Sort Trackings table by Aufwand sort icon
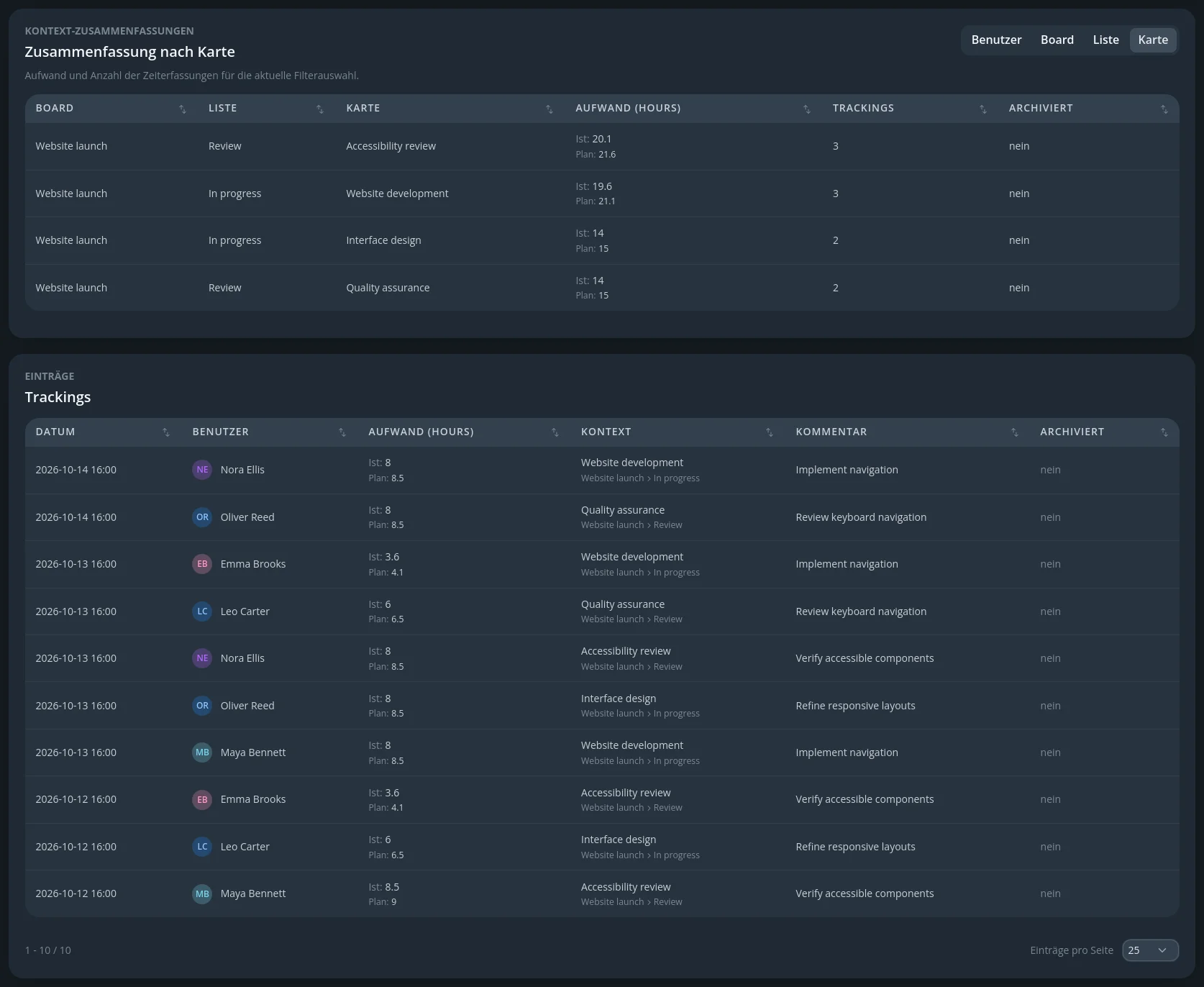 tap(555, 432)
